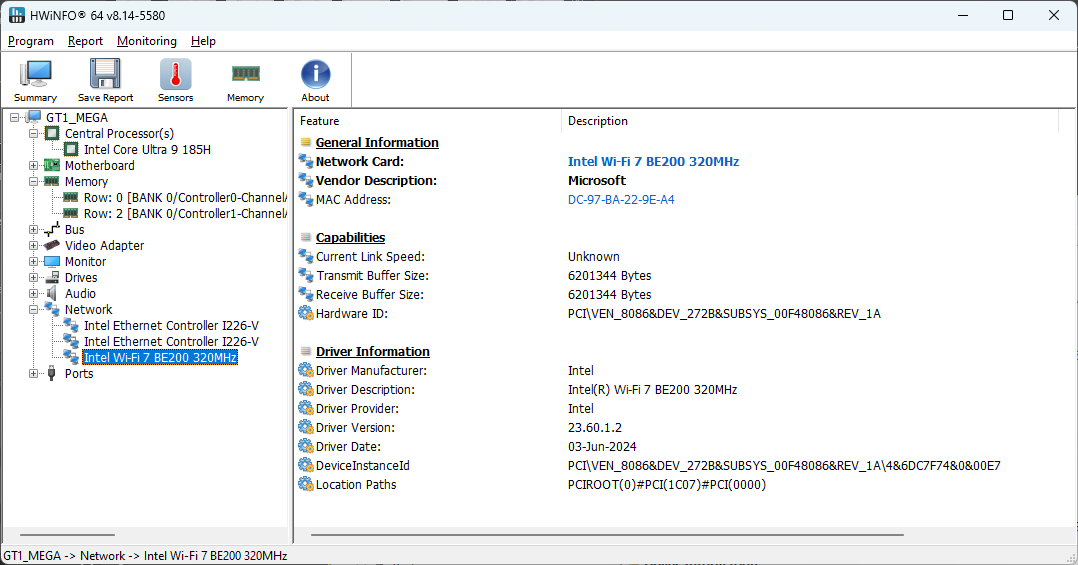The image size is (1078, 565).
Task: Click the Intel Core Ultra 9 185H chip icon
Action: coord(71,149)
